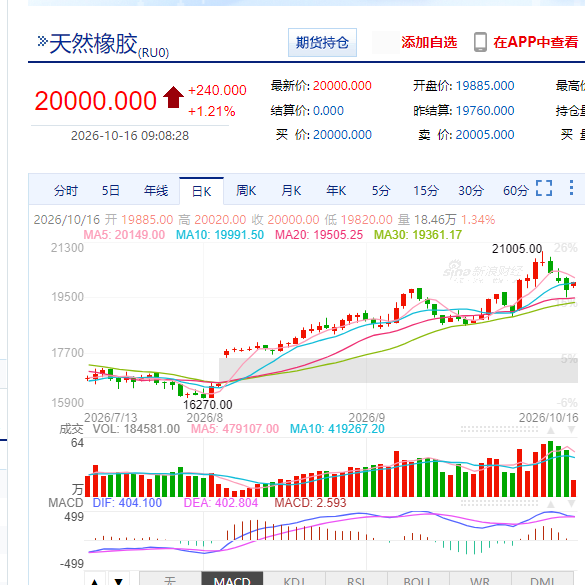Switch to the 5分 chart tab
Screen dimensions: 585x585
coord(381,191)
